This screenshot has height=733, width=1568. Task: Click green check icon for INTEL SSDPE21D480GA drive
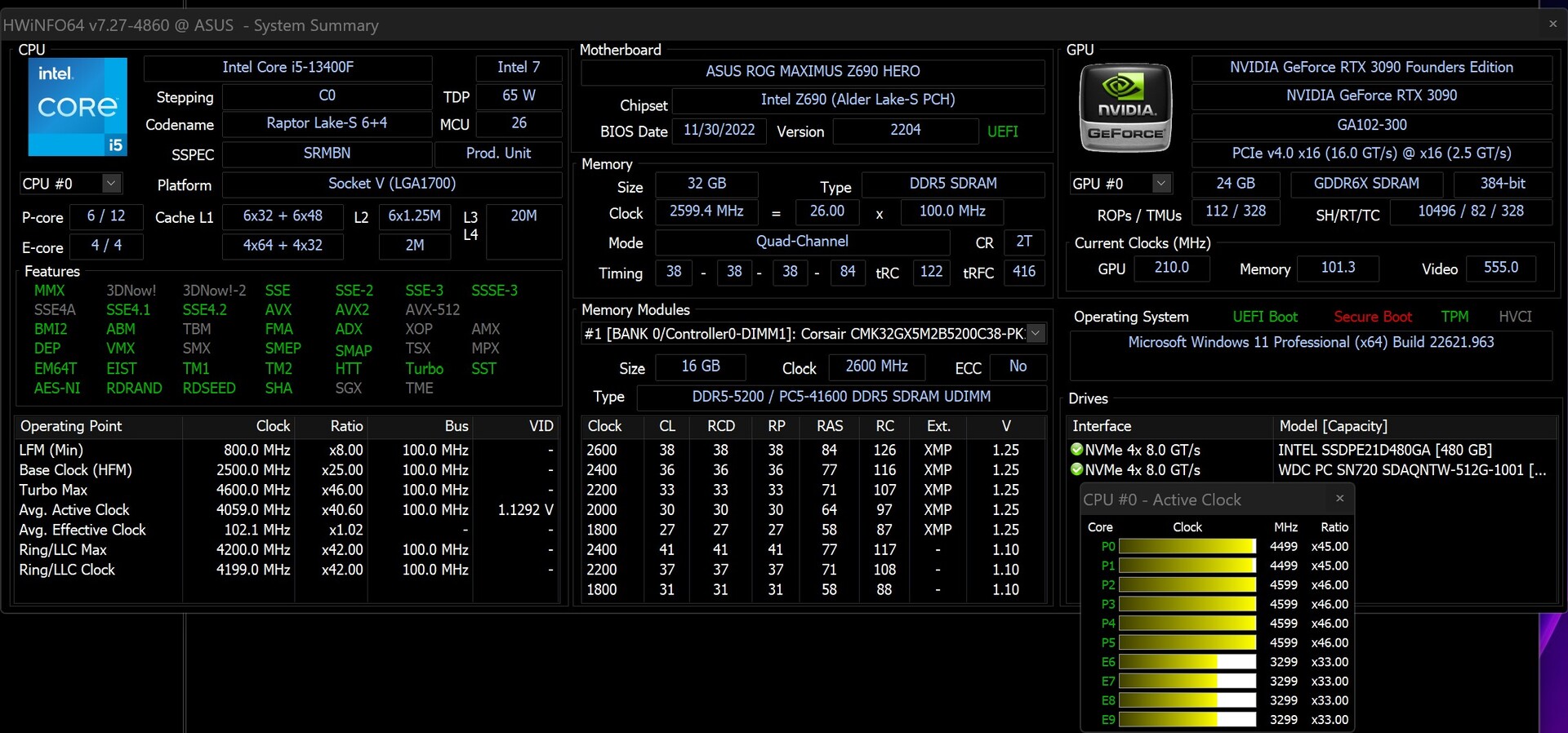pyautogui.click(x=1076, y=450)
